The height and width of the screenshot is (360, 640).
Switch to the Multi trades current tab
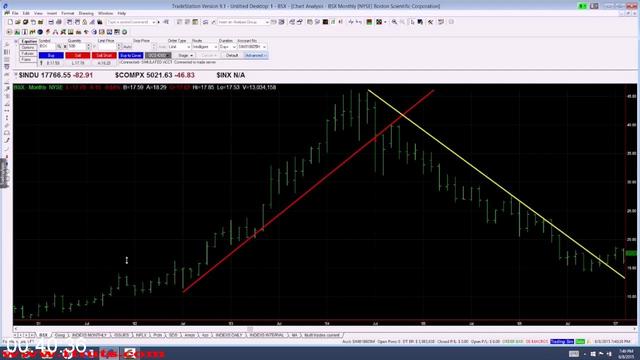[x=322, y=335]
